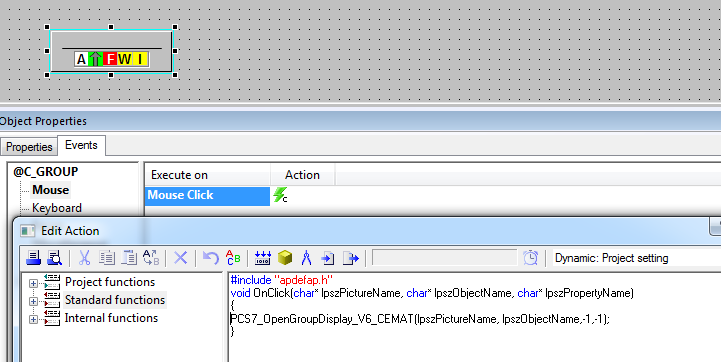Click the trigger clock icon
This screenshot has height=362, width=721.
[x=531, y=258]
